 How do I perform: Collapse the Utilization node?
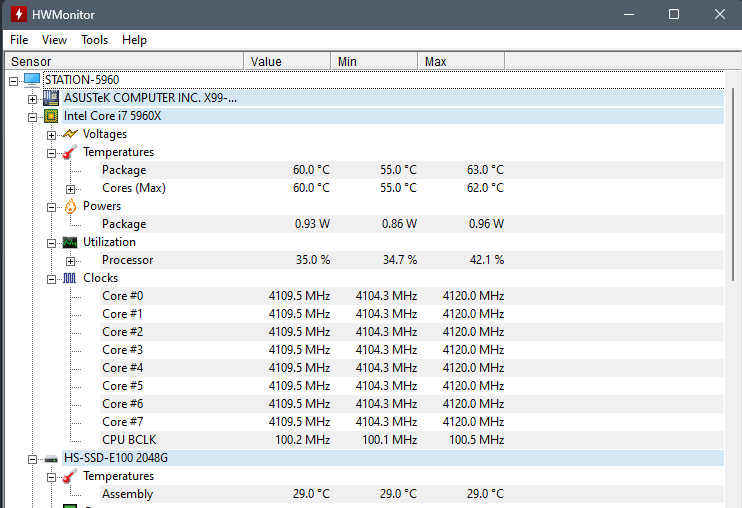[51, 244]
